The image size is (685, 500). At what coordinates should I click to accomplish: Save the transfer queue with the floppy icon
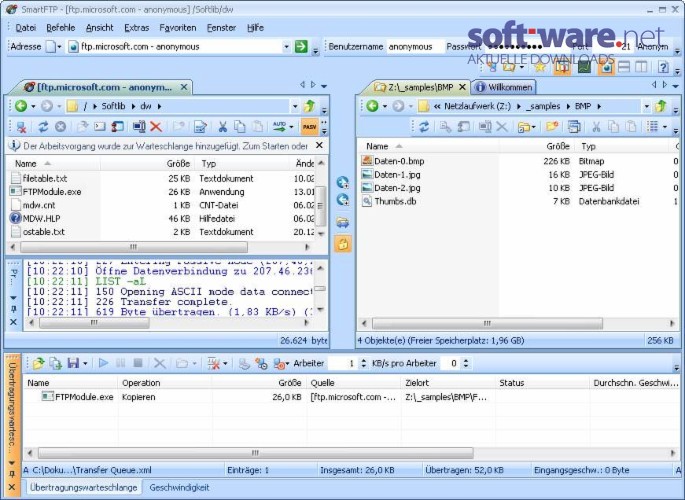point(73,363)
